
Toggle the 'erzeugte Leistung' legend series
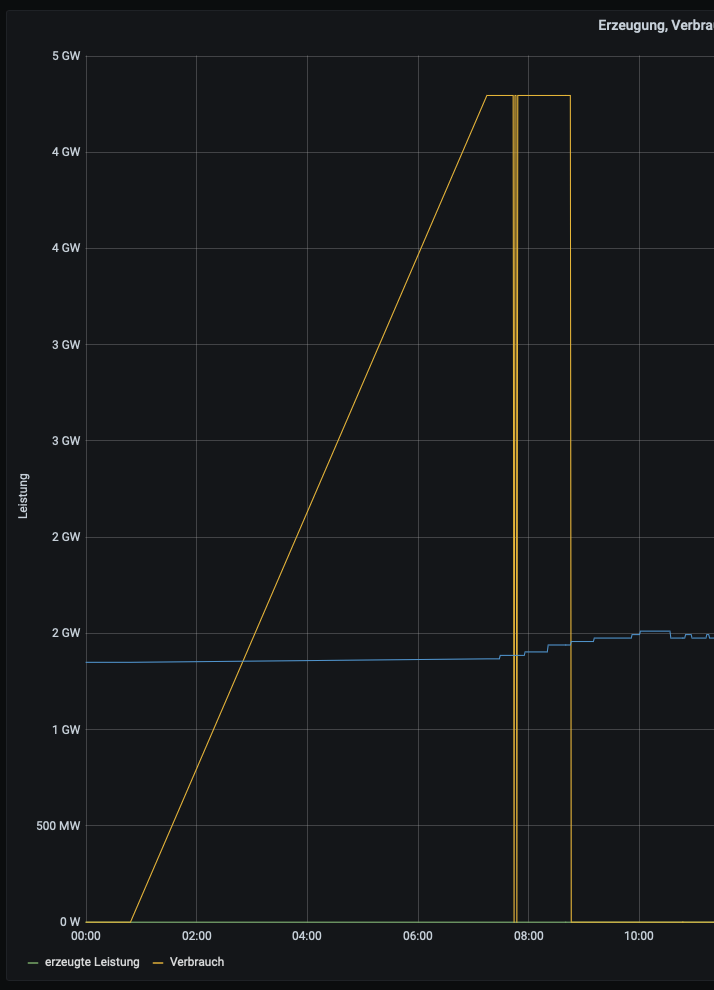[x=92, y=962]
